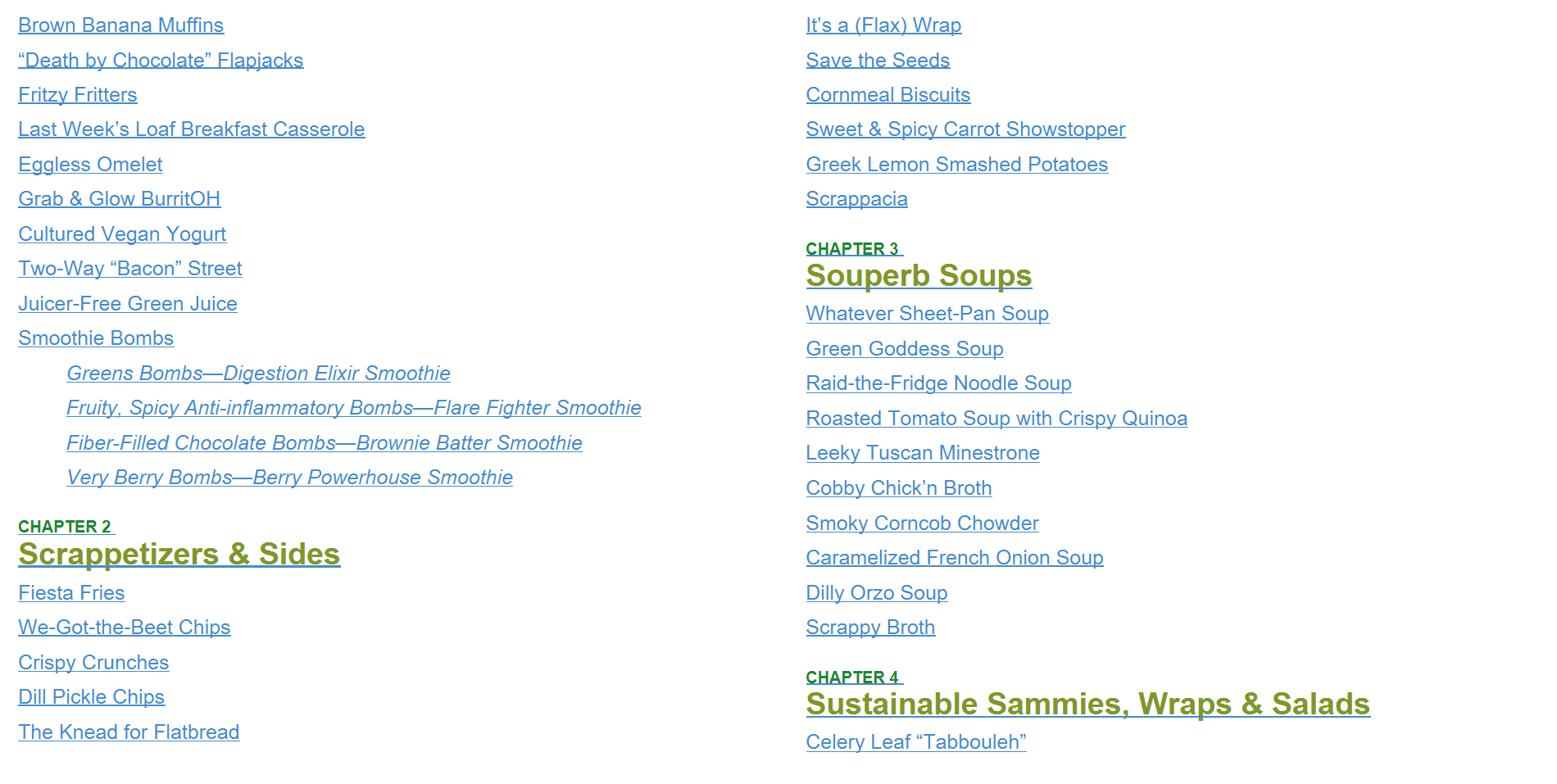Open the Scrappy Broth link
The height and width of the screenshot is (784, 1557).
870,628
